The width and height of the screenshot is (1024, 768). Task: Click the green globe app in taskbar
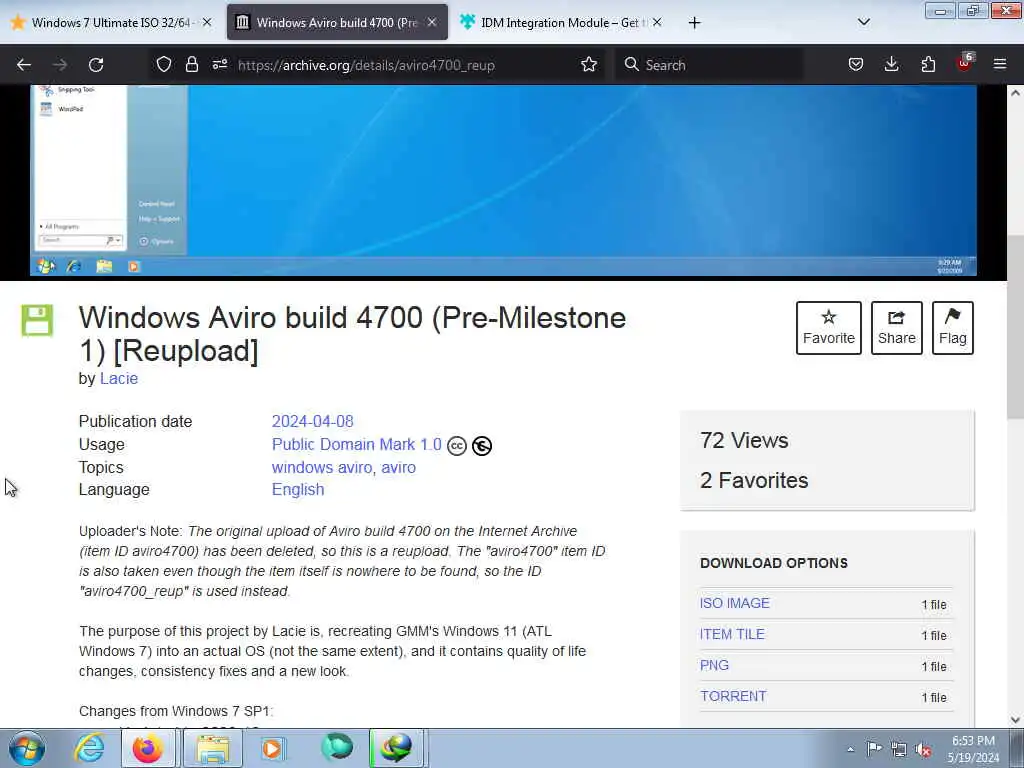coord(337,748)
